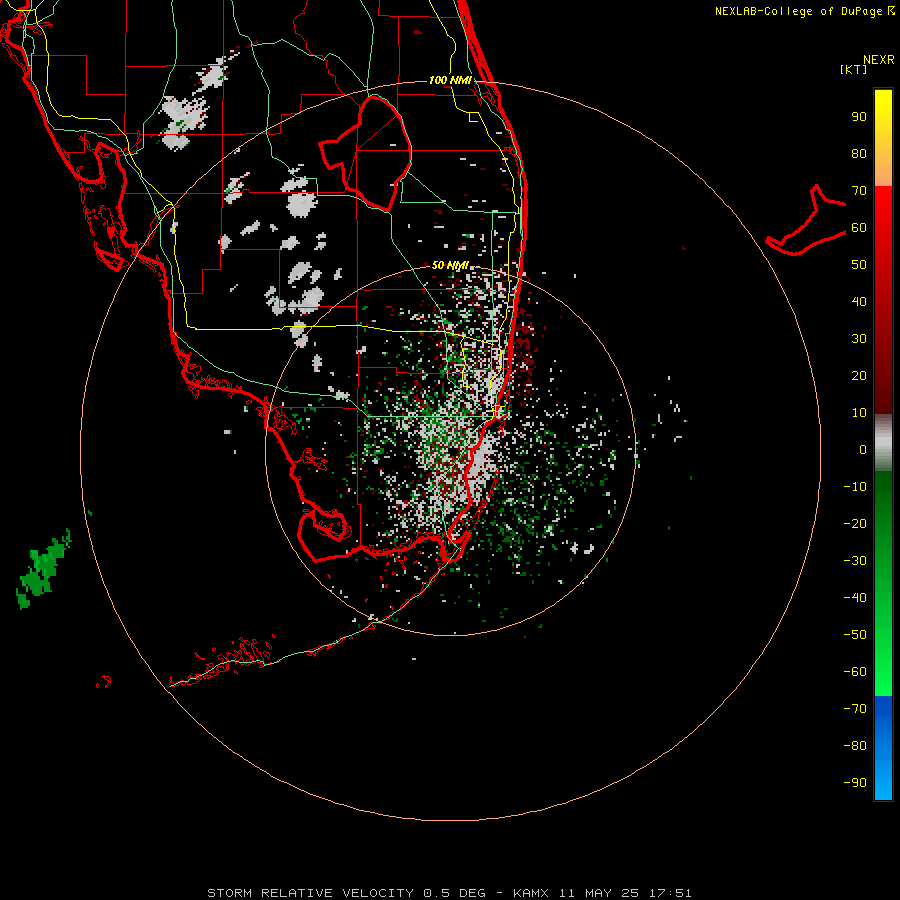Click the blue bottom segment of the color bar
Viewport: 900px width, 900px height.
(883, 748)
